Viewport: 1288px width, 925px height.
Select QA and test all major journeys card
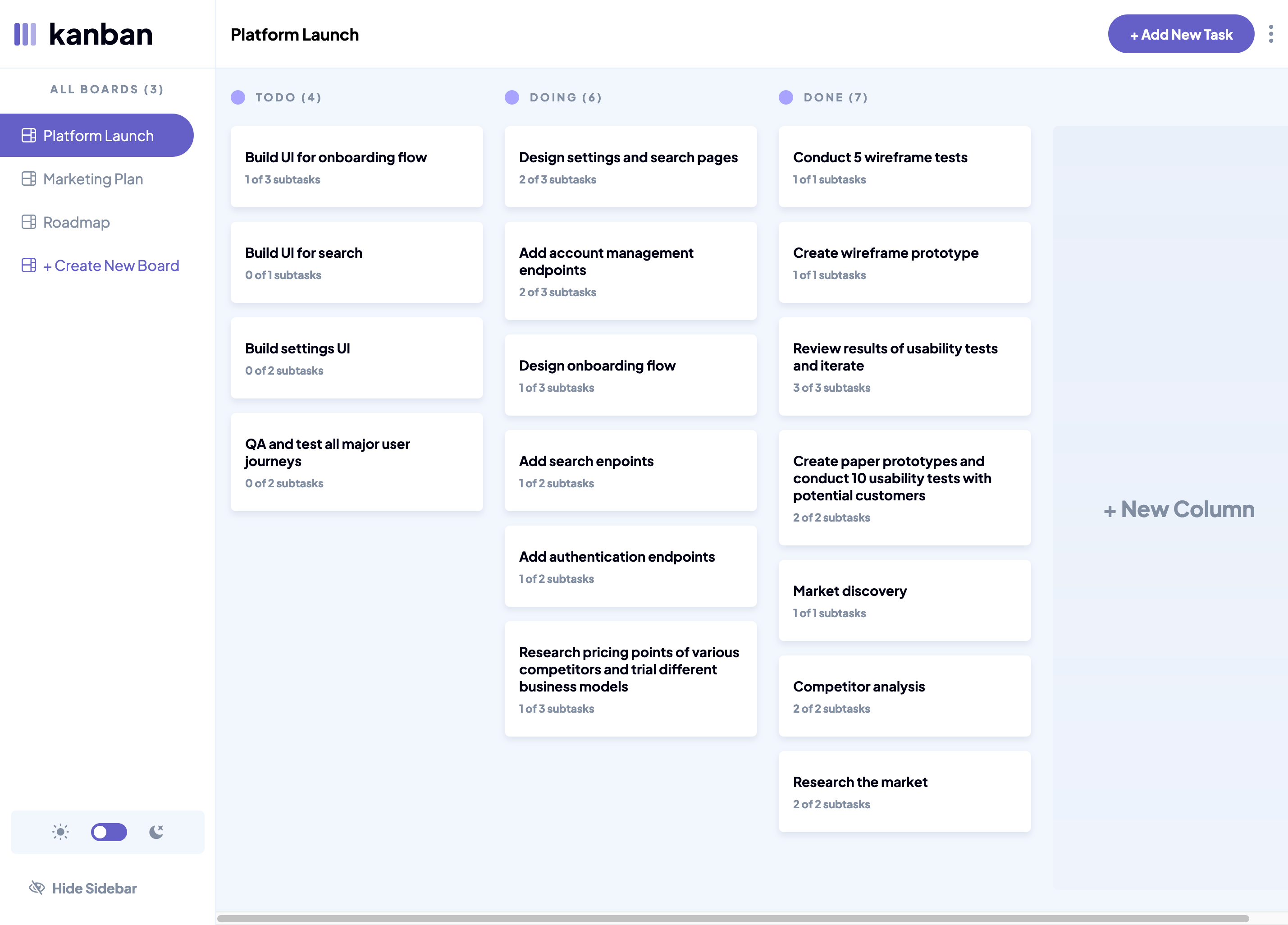[x=356, y=462]
